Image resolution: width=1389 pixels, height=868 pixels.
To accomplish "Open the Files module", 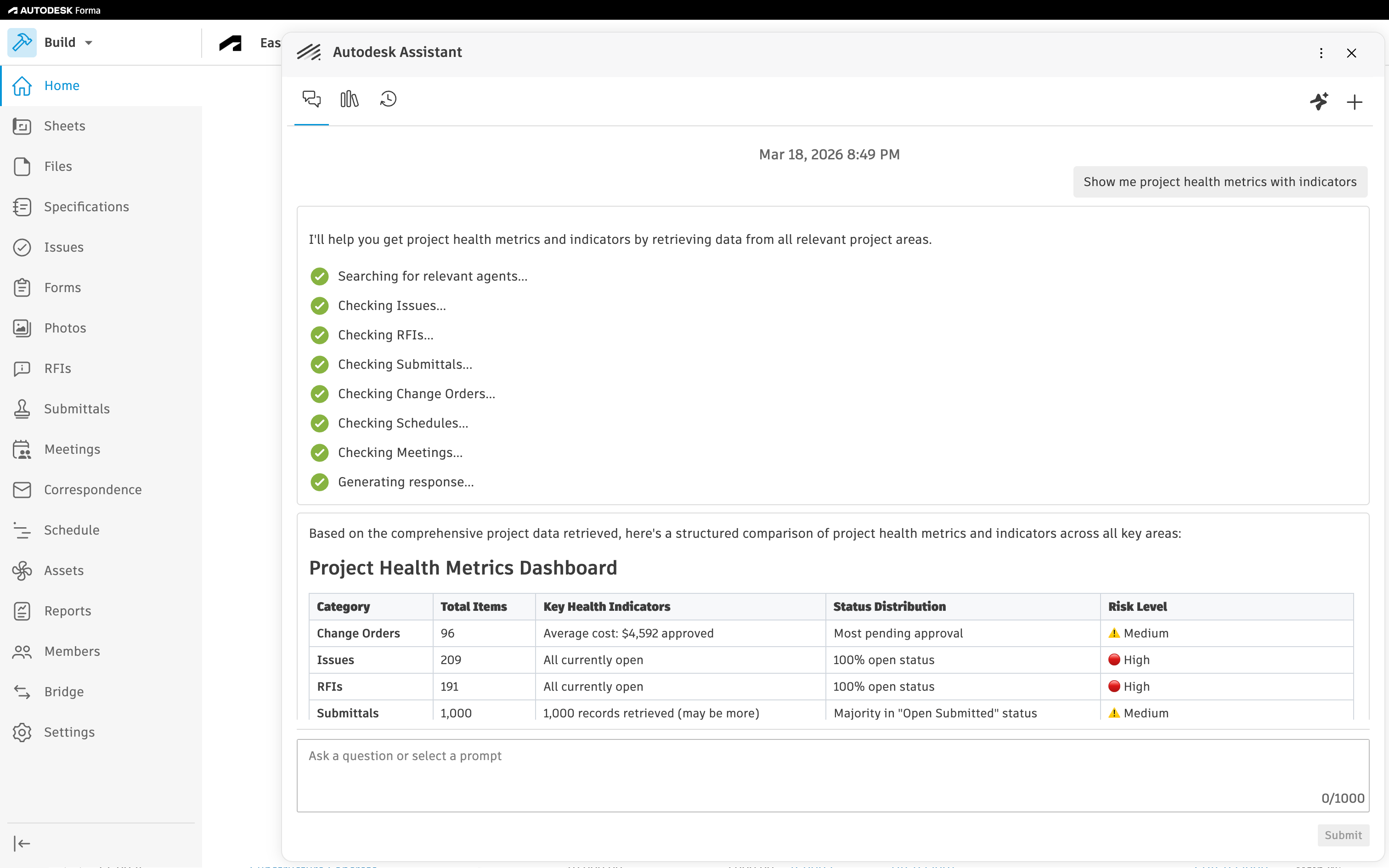I will point(101,166).
